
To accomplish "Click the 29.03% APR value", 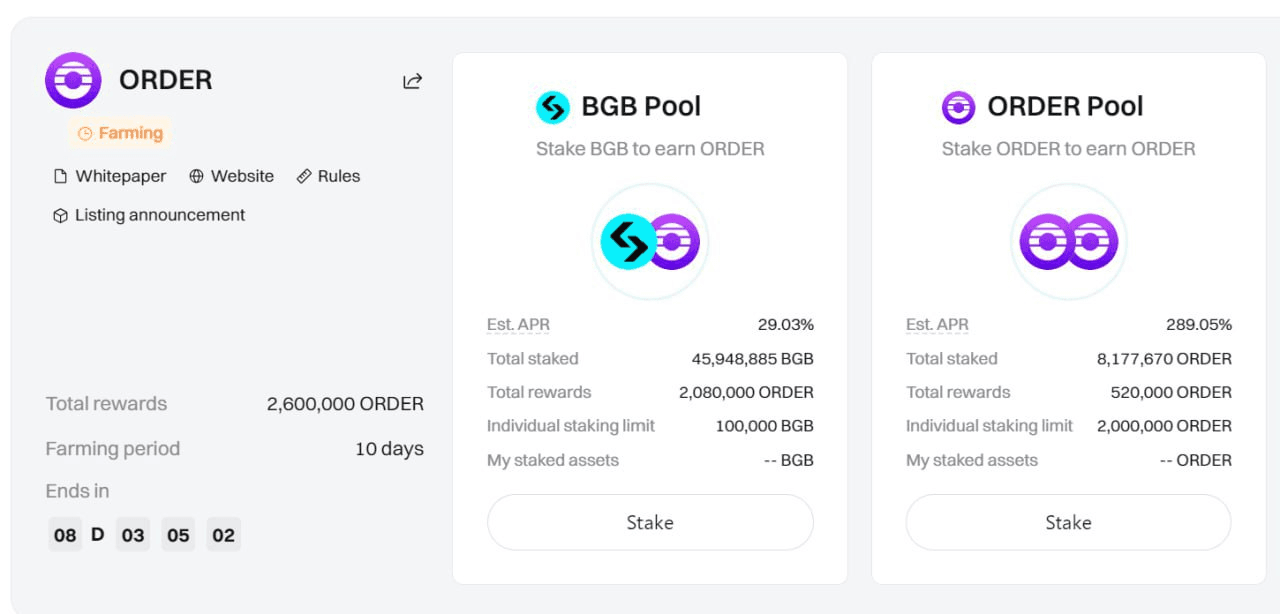I will click(x=786, y=325).
